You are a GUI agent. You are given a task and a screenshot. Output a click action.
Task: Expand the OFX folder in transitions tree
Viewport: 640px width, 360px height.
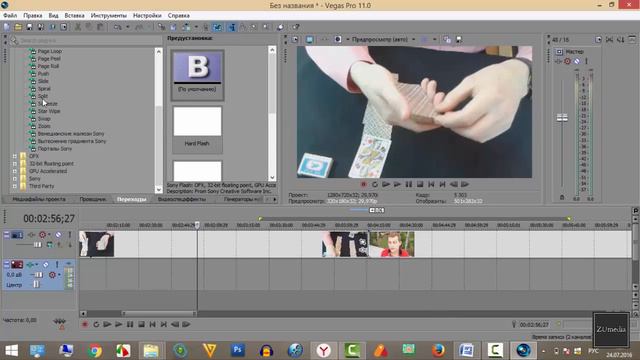point(15,156)
